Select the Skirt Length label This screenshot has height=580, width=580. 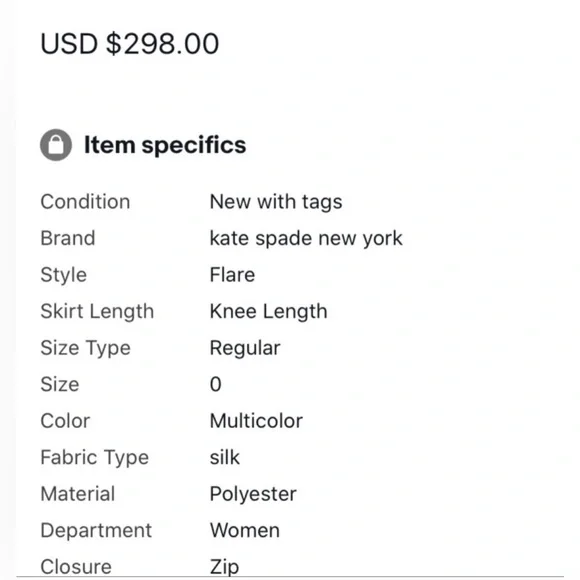click(97, 311)
